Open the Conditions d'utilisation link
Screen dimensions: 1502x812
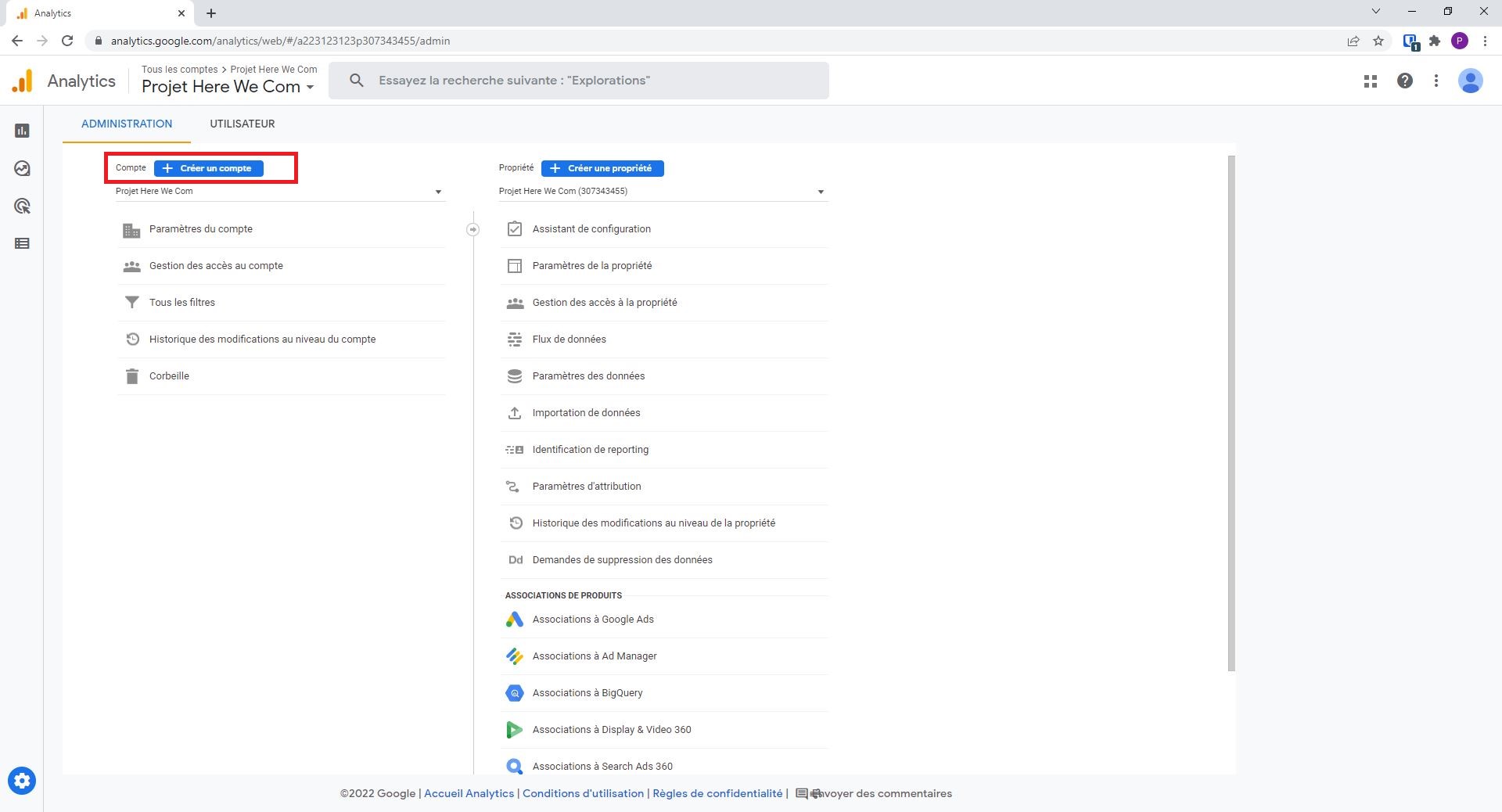click(x=583, y=793)
